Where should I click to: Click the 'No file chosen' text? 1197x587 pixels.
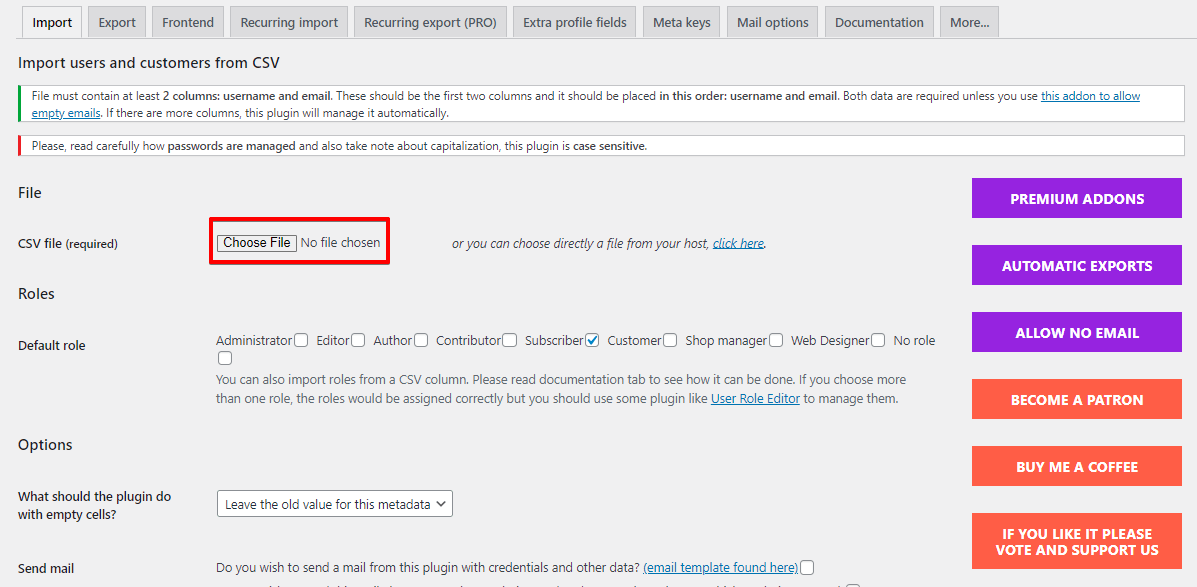click(x=340, y=243)
